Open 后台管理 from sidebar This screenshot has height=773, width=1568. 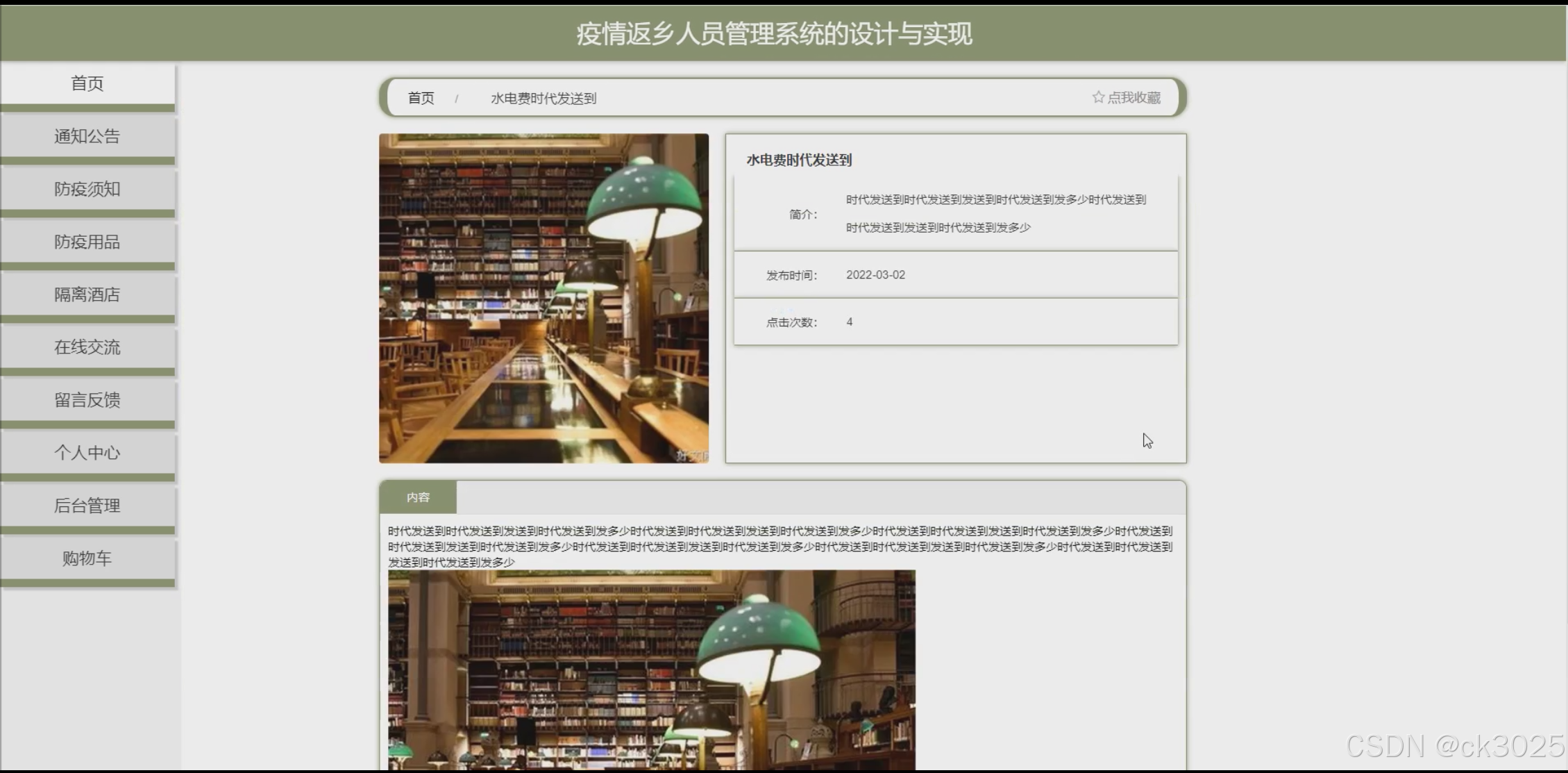coord(87,506)
